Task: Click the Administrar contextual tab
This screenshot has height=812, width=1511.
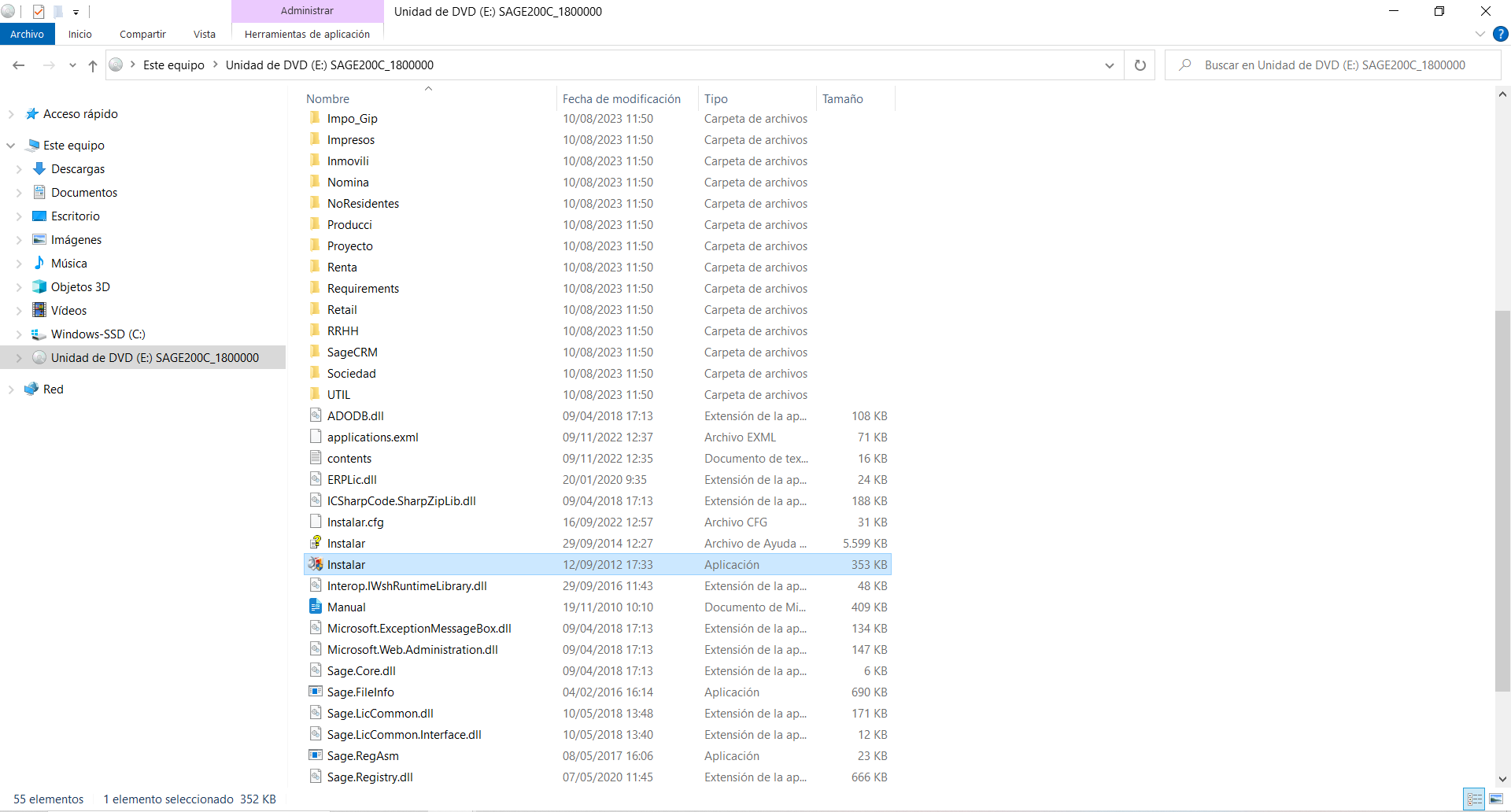Action: pyautogui.click(x=307, y=11)
